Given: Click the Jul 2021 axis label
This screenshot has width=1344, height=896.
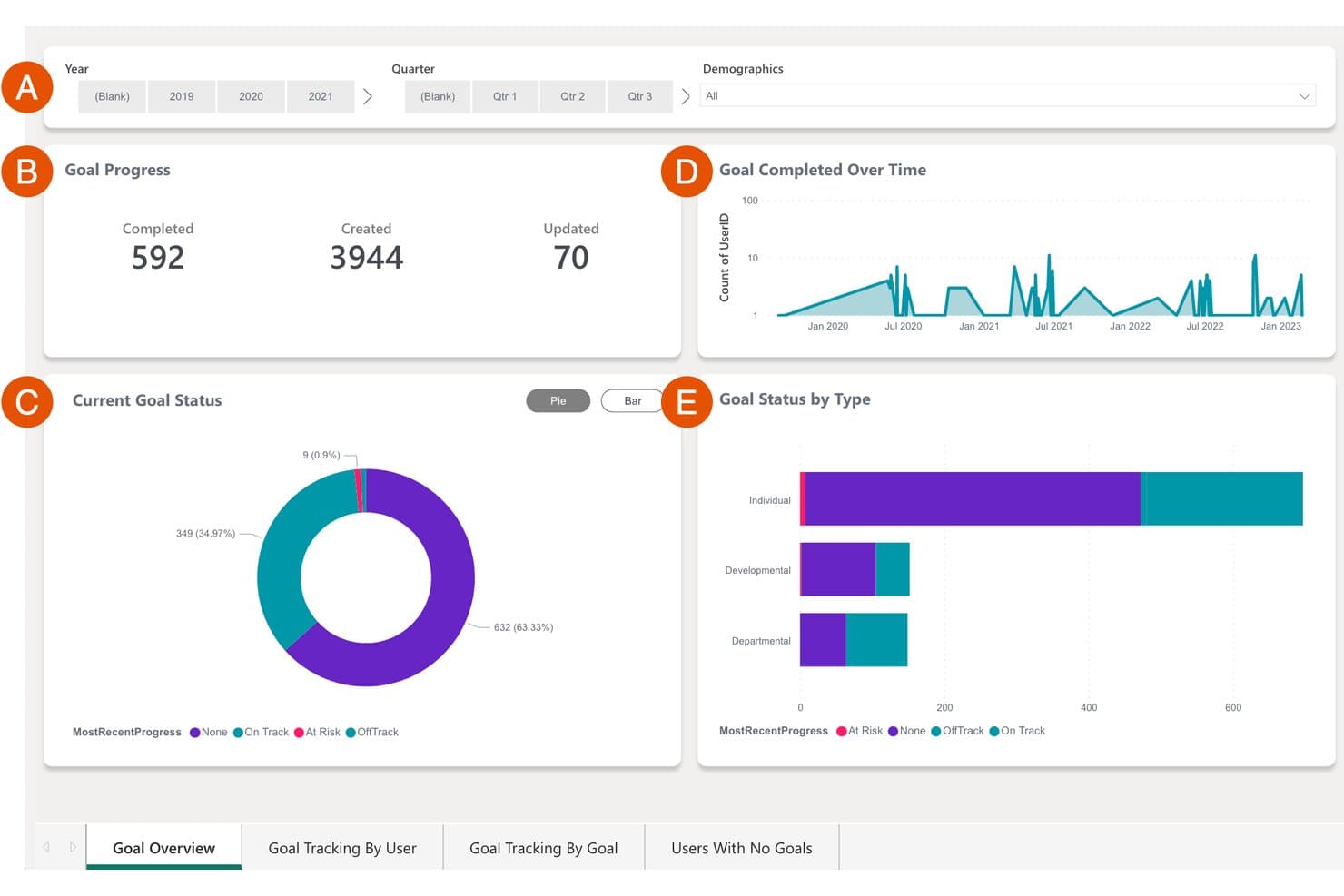Looking at the screenshot, I should [1054, 326].
